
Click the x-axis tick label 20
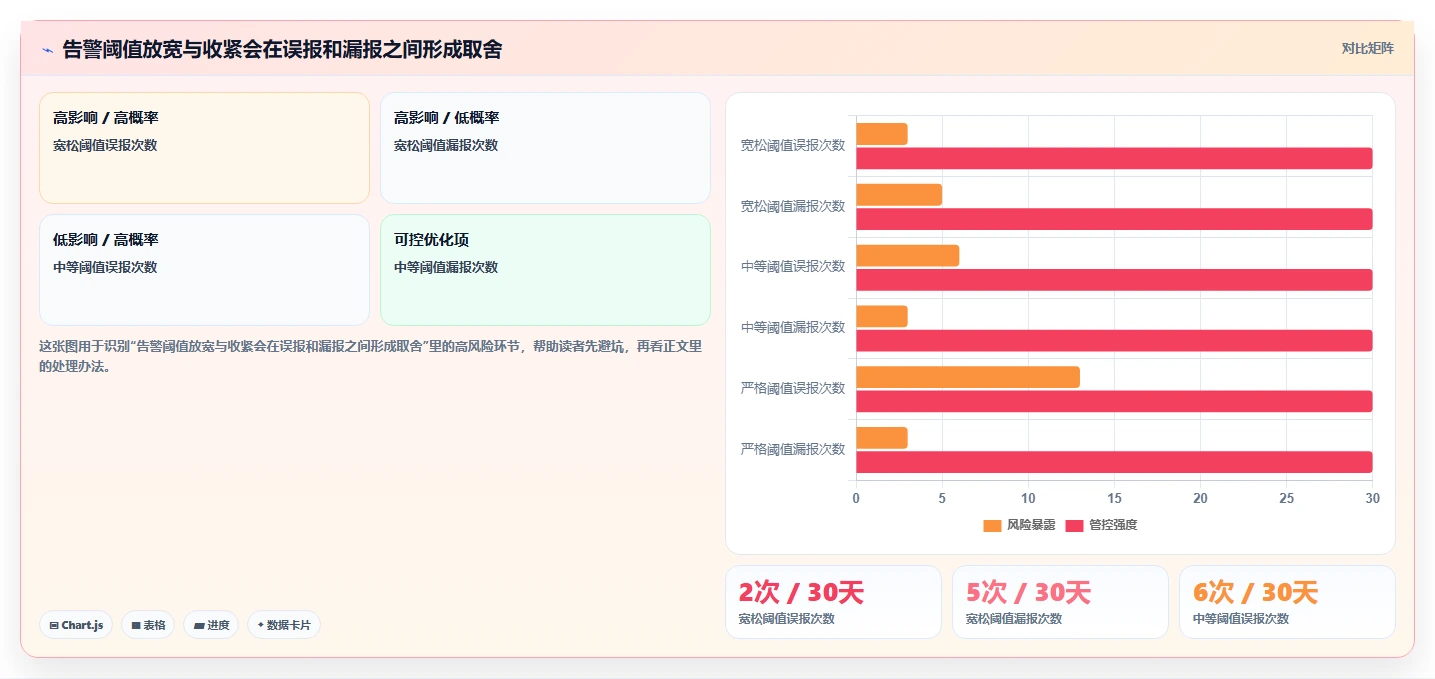[1201, 498]
